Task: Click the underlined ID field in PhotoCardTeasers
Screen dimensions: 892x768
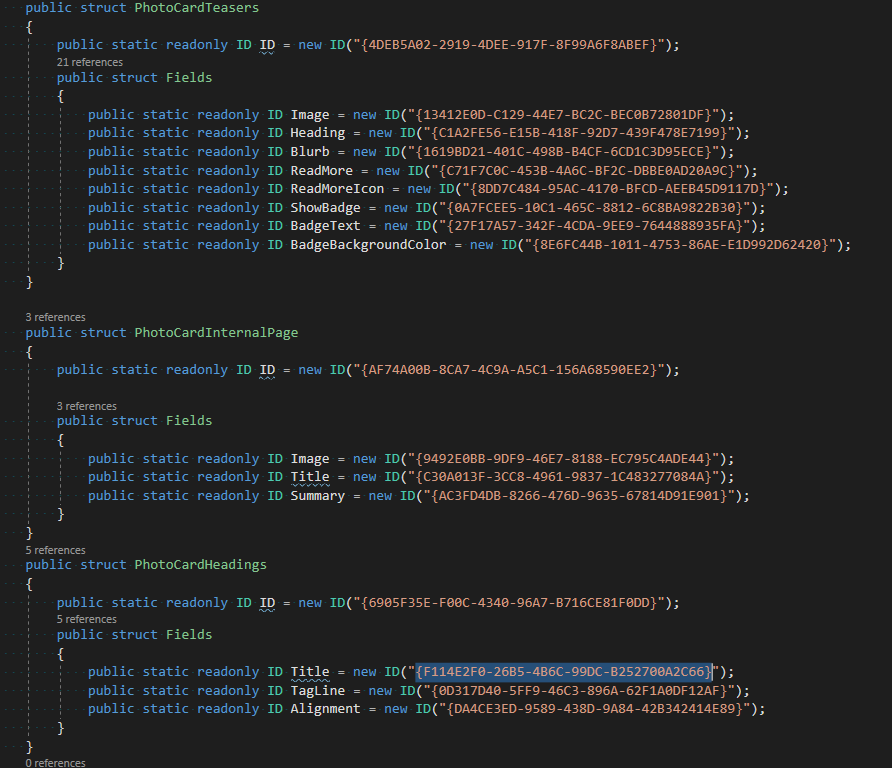Action: [268, 44]
